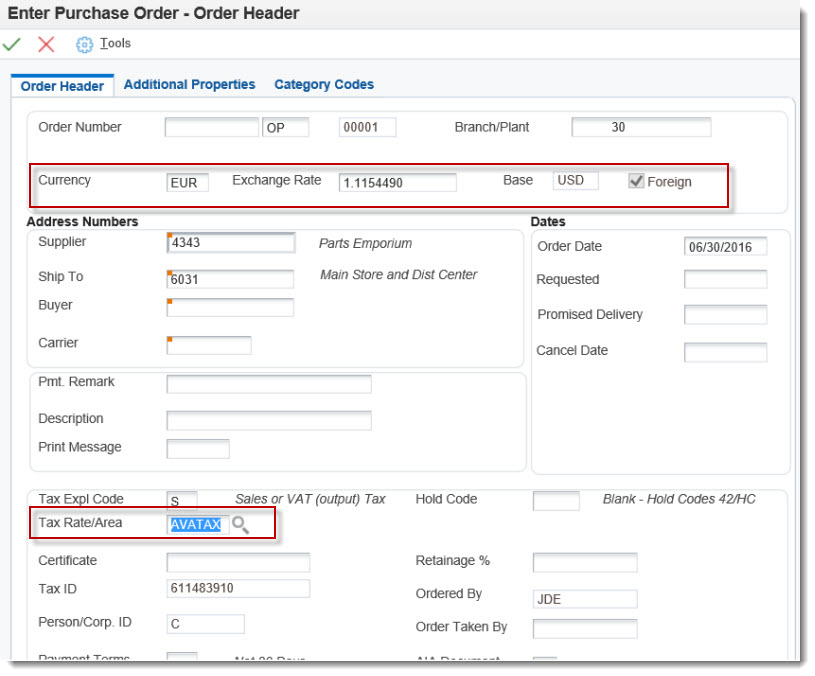Click the Carrier input field

[209, 345]
